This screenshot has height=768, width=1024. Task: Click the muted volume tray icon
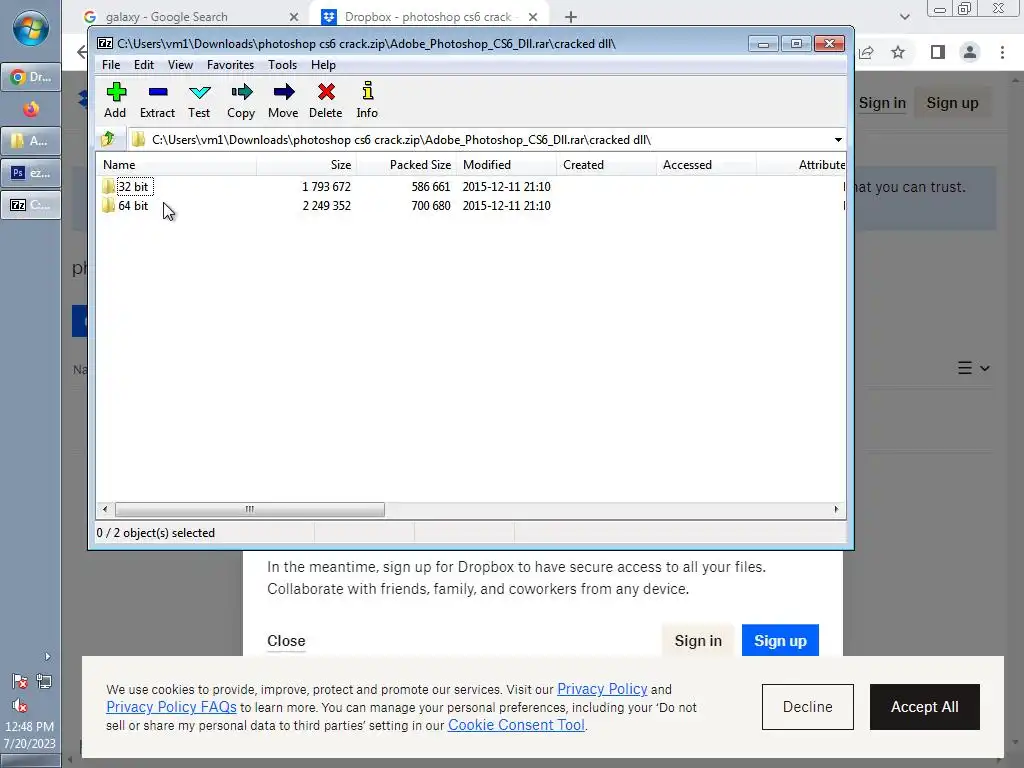20,706
